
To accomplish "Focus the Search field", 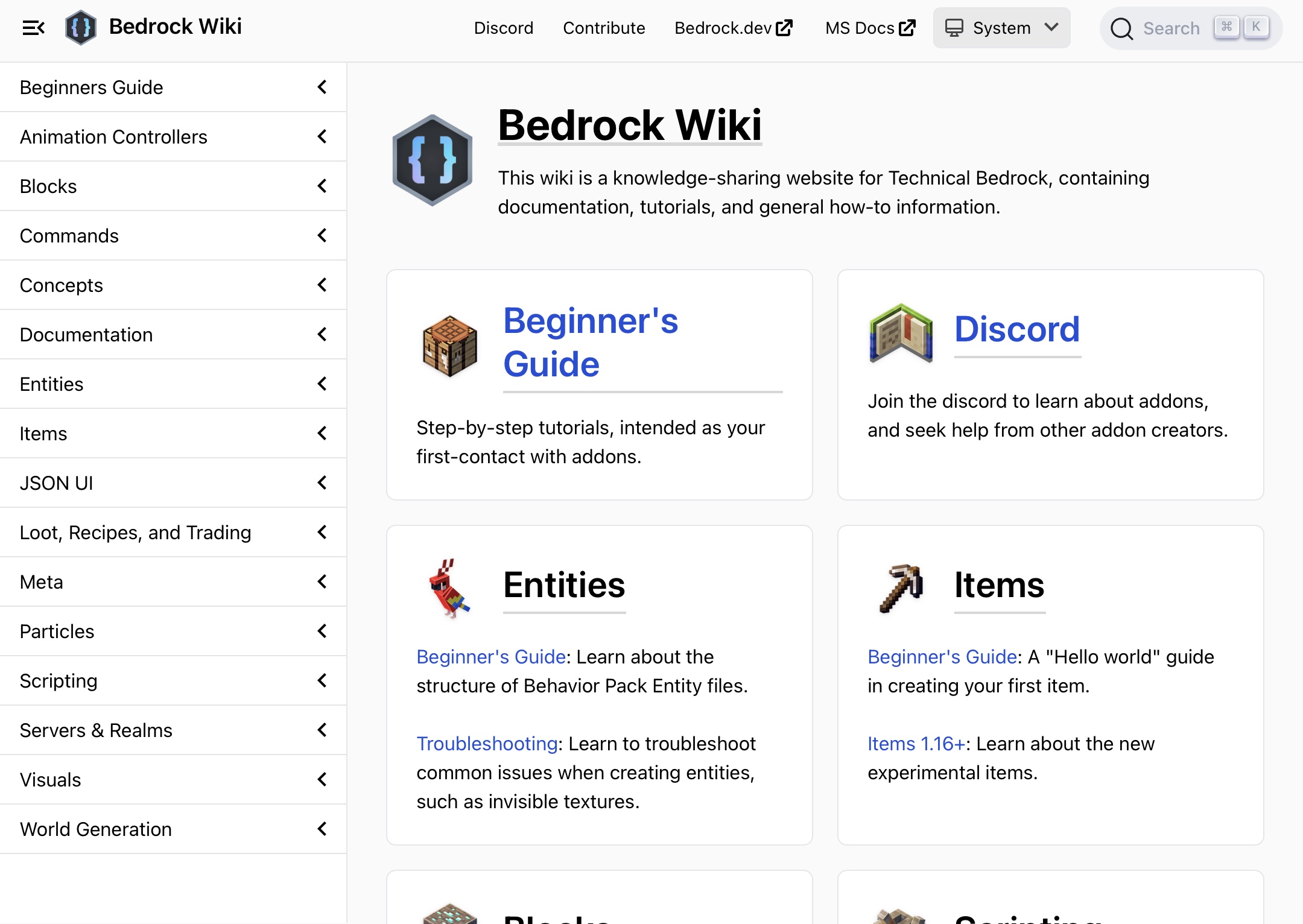I will [x=1191, y=28].
